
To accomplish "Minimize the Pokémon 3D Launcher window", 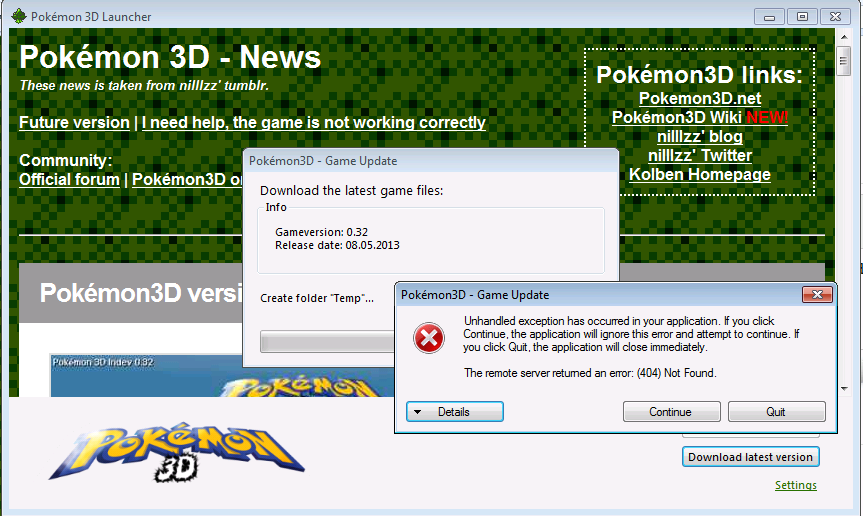I will click(769, 17).
